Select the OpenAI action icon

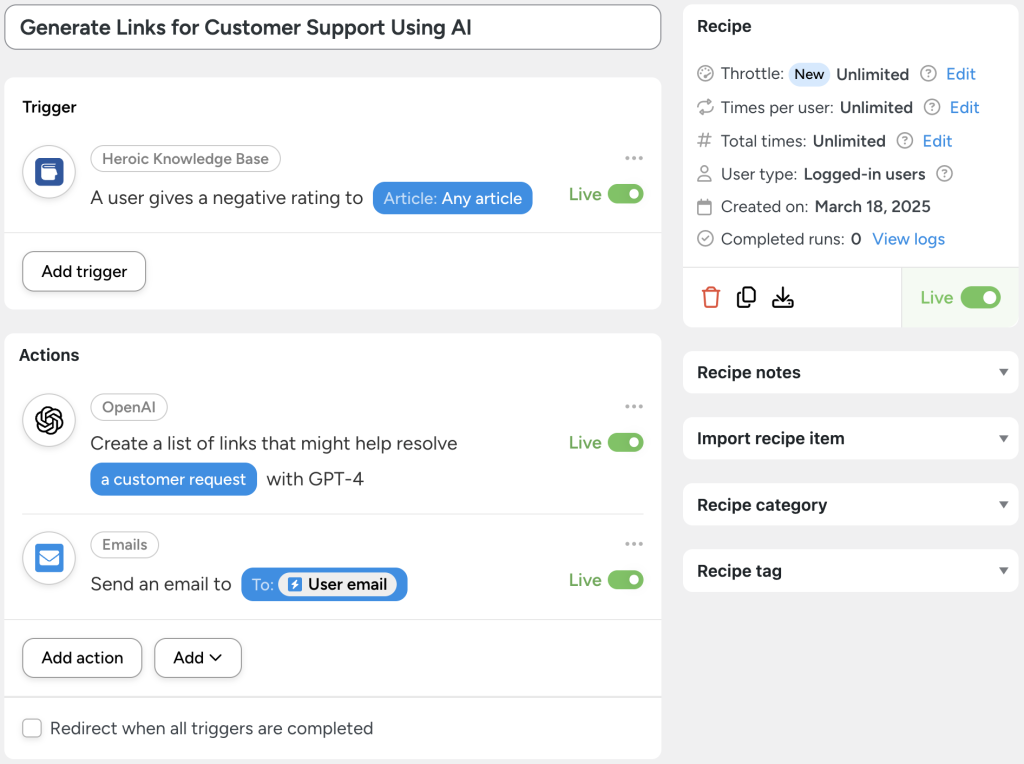48,420
